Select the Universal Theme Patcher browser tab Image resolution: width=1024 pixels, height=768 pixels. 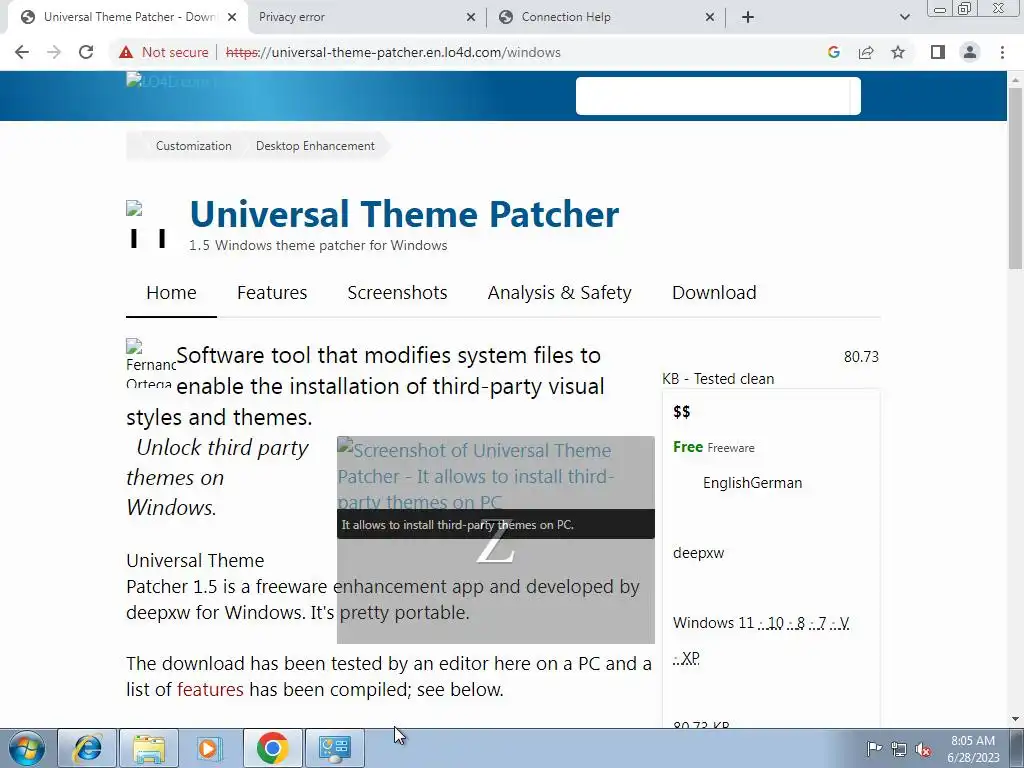127,17
